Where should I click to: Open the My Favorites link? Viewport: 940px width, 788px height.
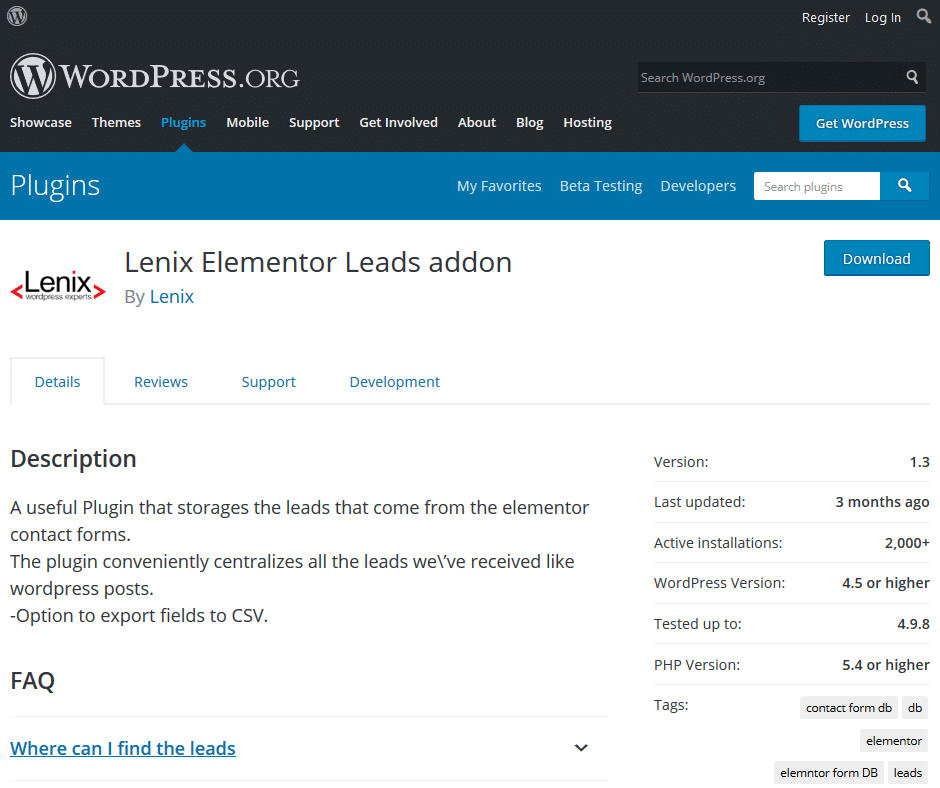tap(499, 186)
